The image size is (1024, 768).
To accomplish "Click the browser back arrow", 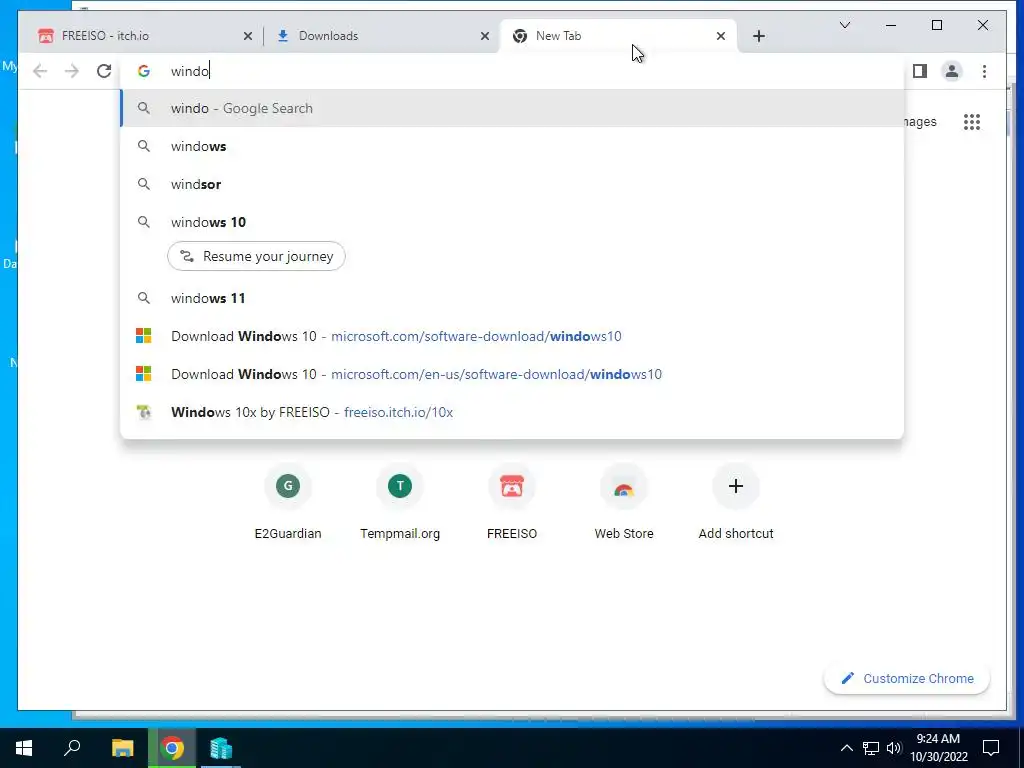I will coord(40,71).
